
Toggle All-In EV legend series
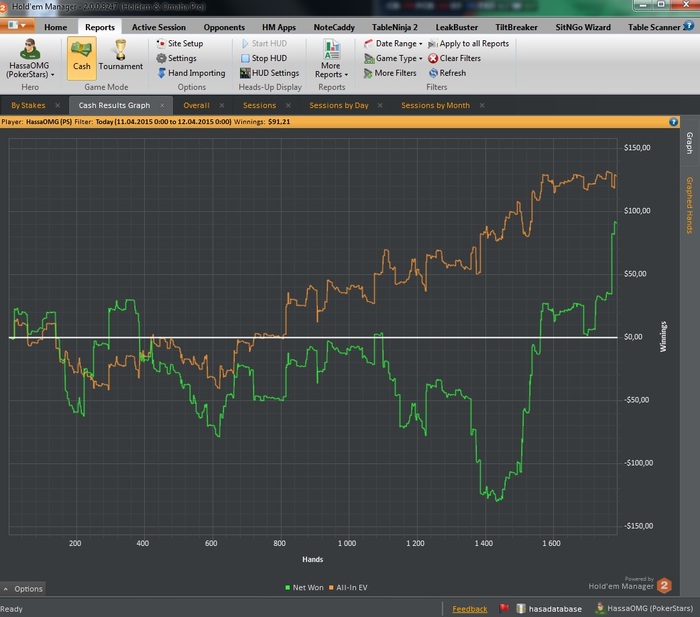[x=348, y=588]
